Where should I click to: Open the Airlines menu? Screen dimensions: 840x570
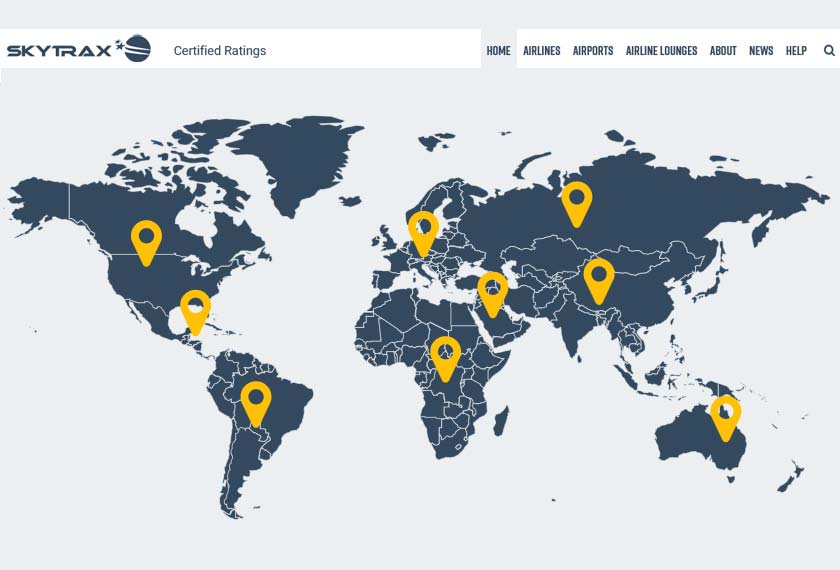pos(541,50)
